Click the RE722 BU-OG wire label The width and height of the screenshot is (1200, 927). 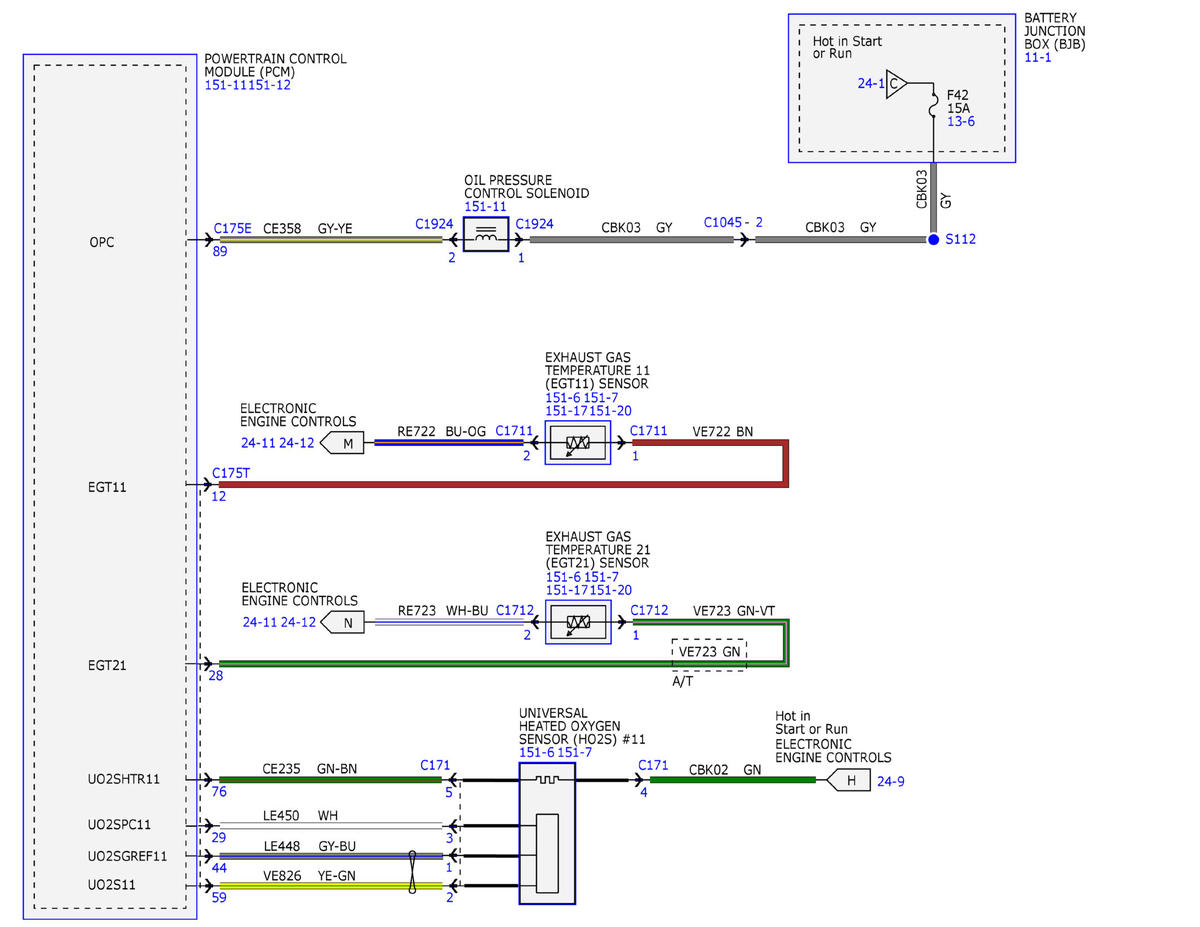click(441, 431)
